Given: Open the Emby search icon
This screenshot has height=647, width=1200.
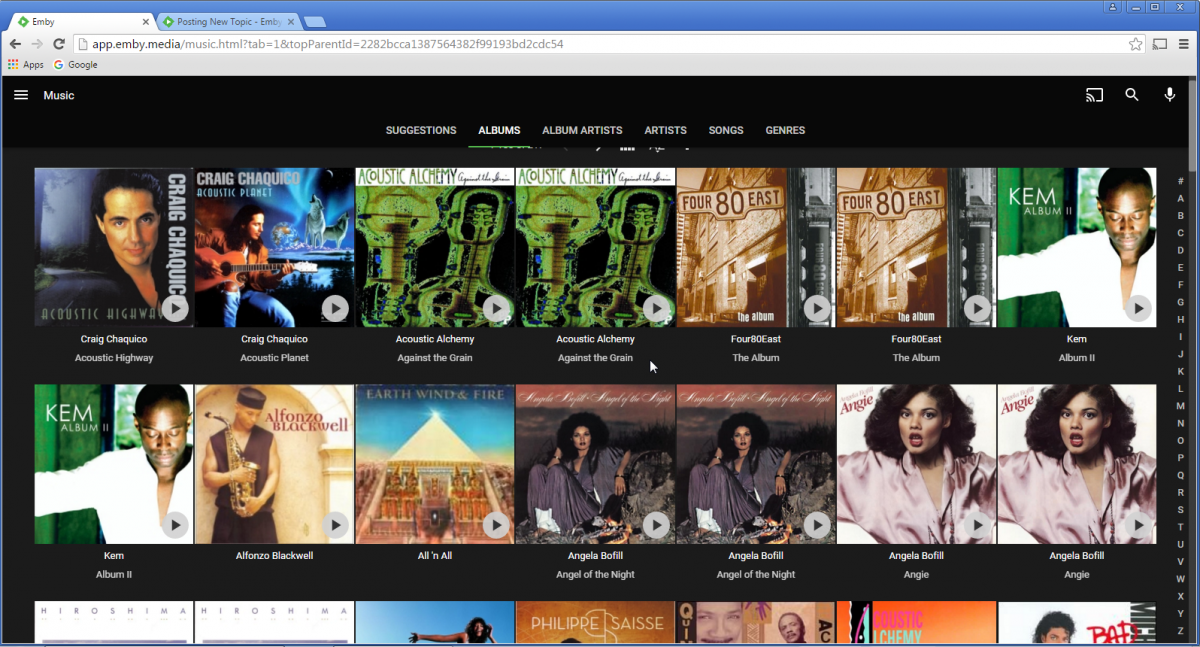Looking at the screenshot, I should pos(1132,95).
